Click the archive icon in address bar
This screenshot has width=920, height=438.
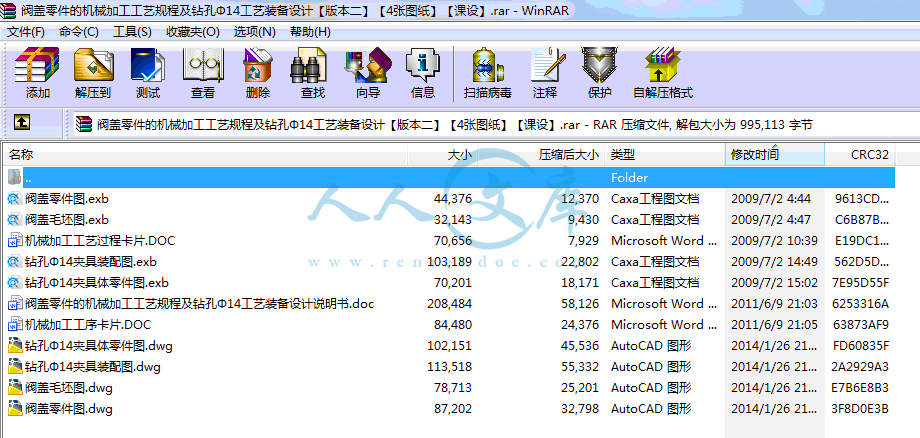pos(84,124)
